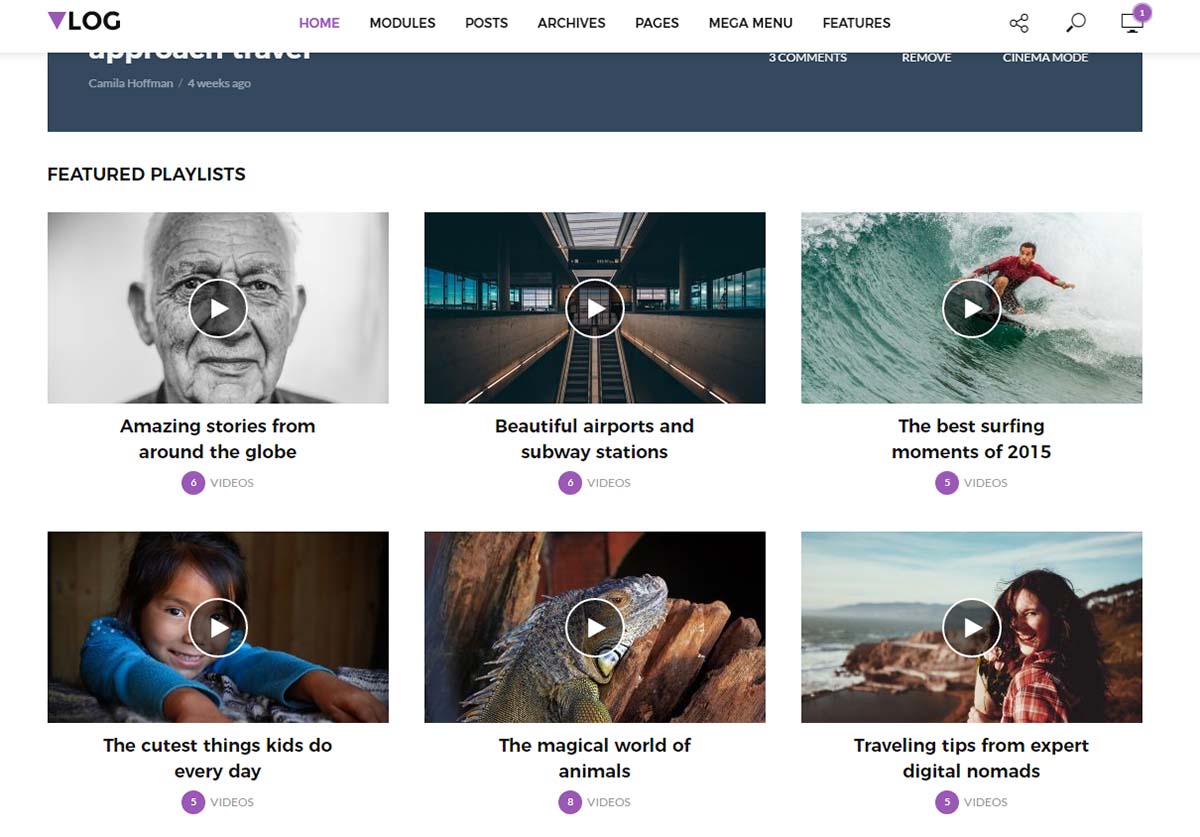Click the purple VLOG logo
The width and height of the screenshot is (1200, 837).
84,21
